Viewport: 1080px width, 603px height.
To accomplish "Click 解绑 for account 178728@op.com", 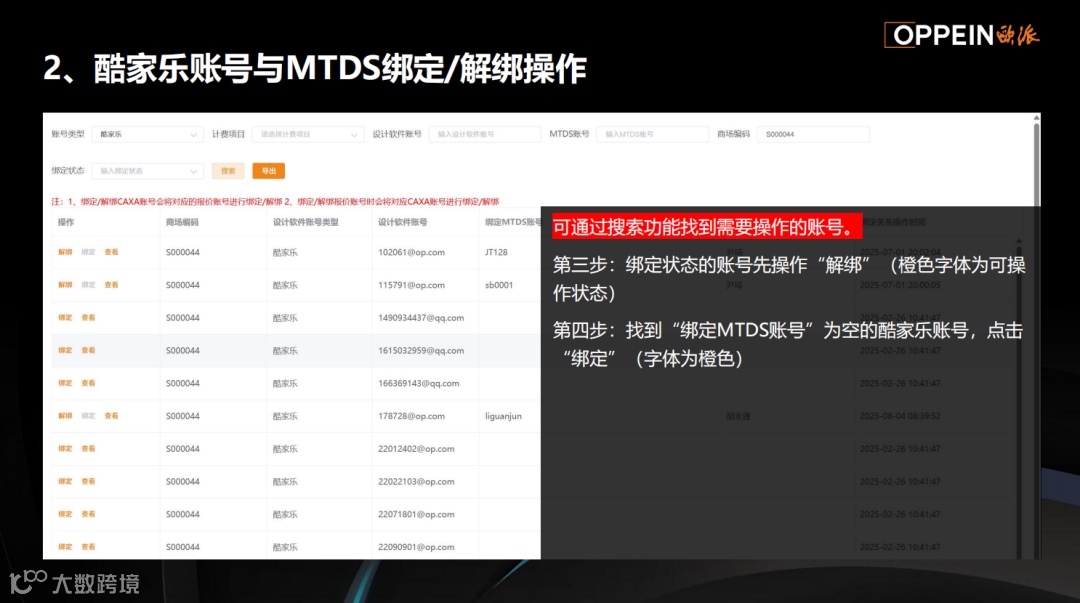I will [x=65, y=416].
